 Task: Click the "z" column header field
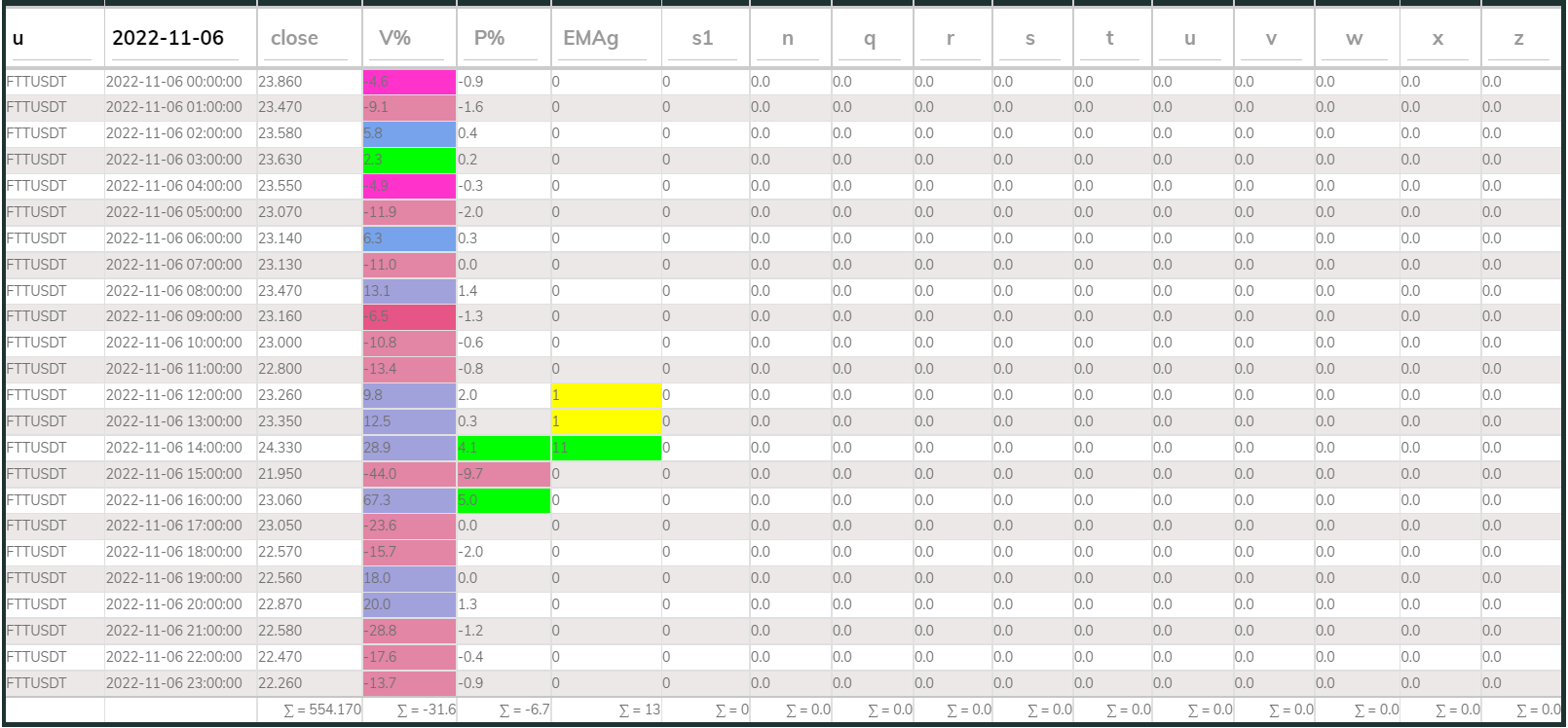(x=1518, y=39)
